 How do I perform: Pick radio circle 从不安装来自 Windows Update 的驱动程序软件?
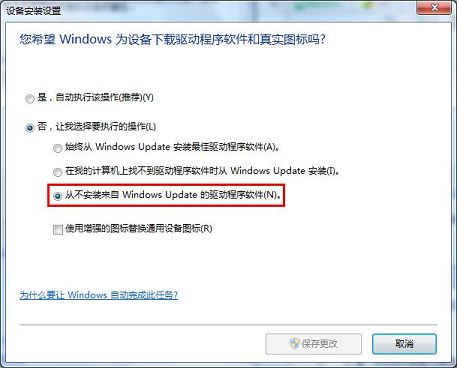(x=58, y=196)
